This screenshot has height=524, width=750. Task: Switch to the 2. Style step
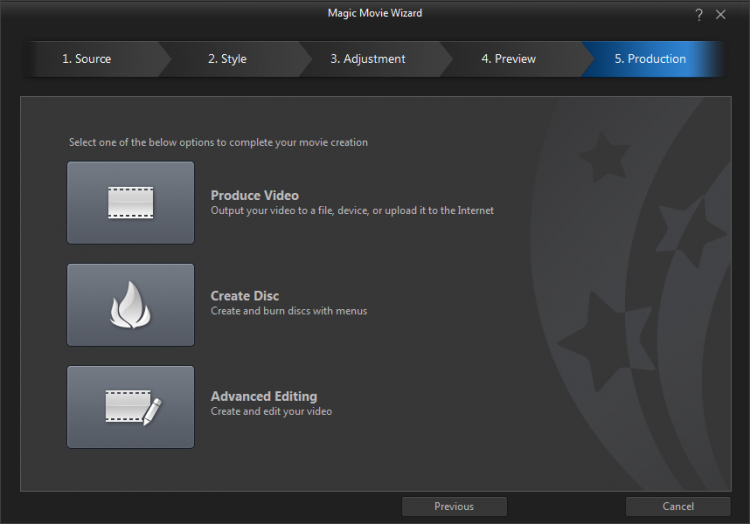point(227,59)
